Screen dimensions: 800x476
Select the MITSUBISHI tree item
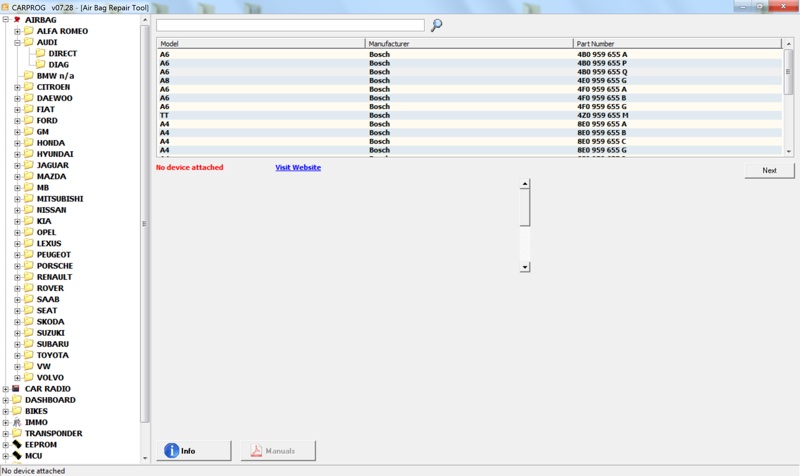(60, 198)
